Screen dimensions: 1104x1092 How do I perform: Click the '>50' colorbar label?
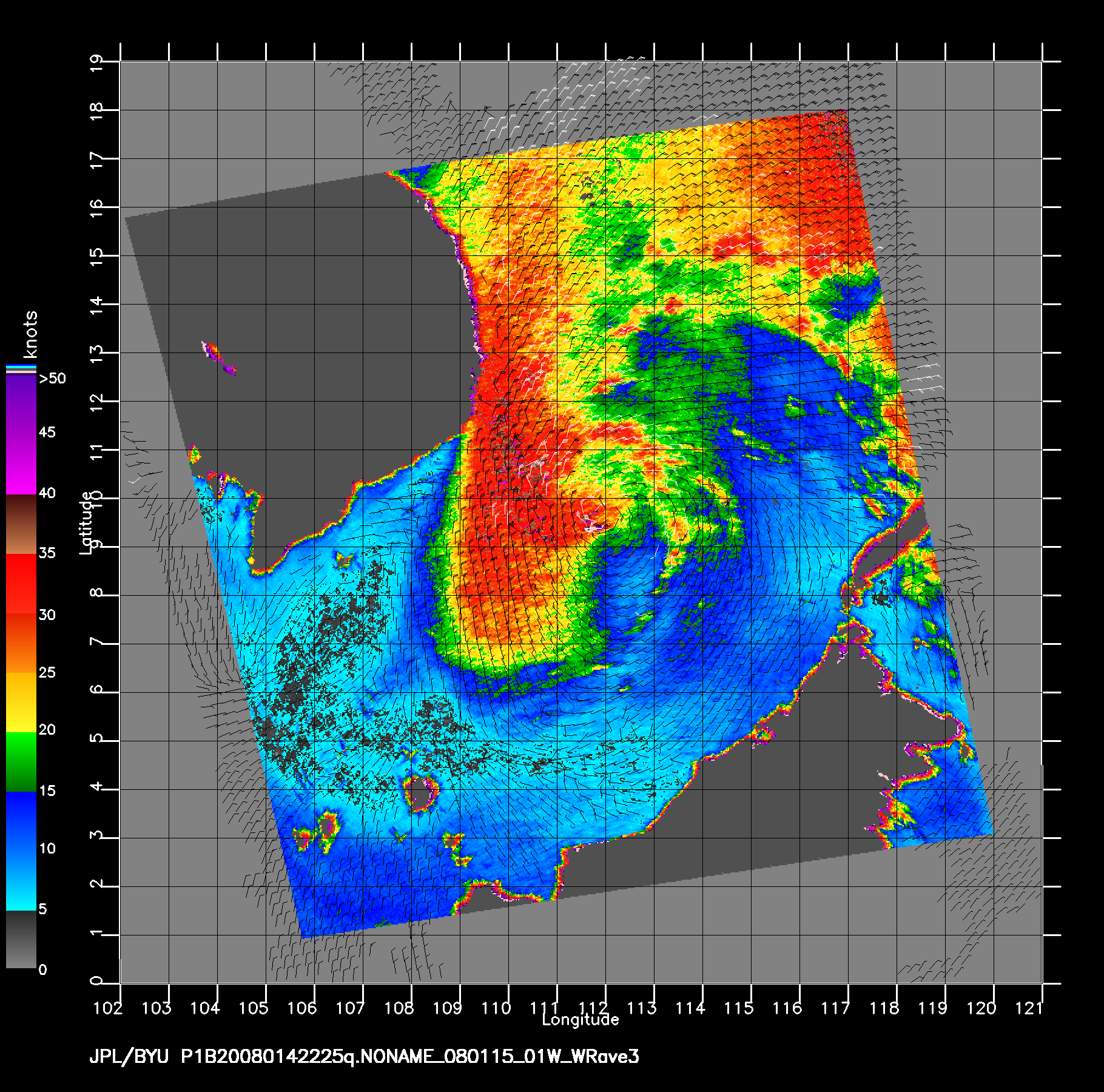point(52,379)
